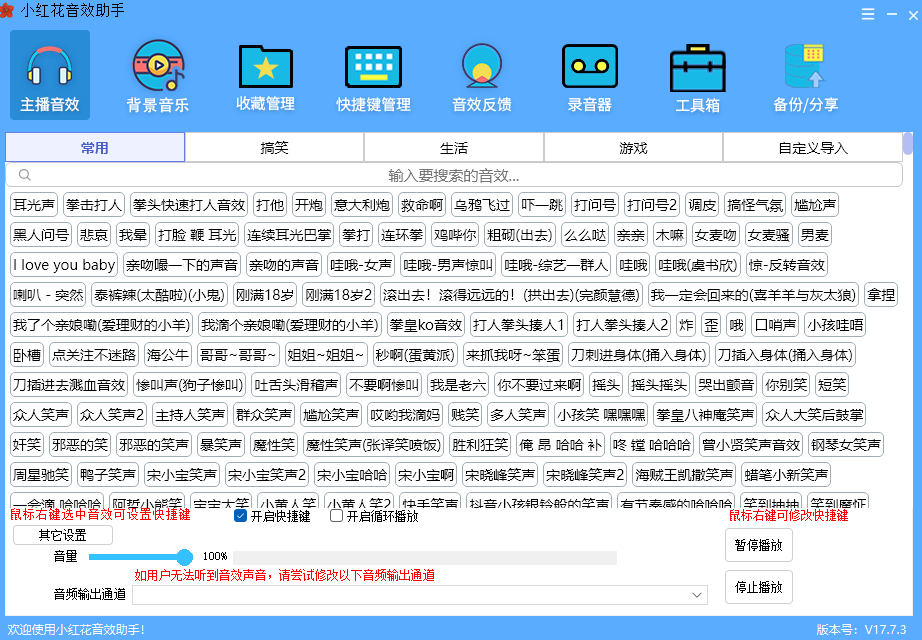Play the 奸笑 sound effect
Screen dimensions: 922x640
[27, 445]
